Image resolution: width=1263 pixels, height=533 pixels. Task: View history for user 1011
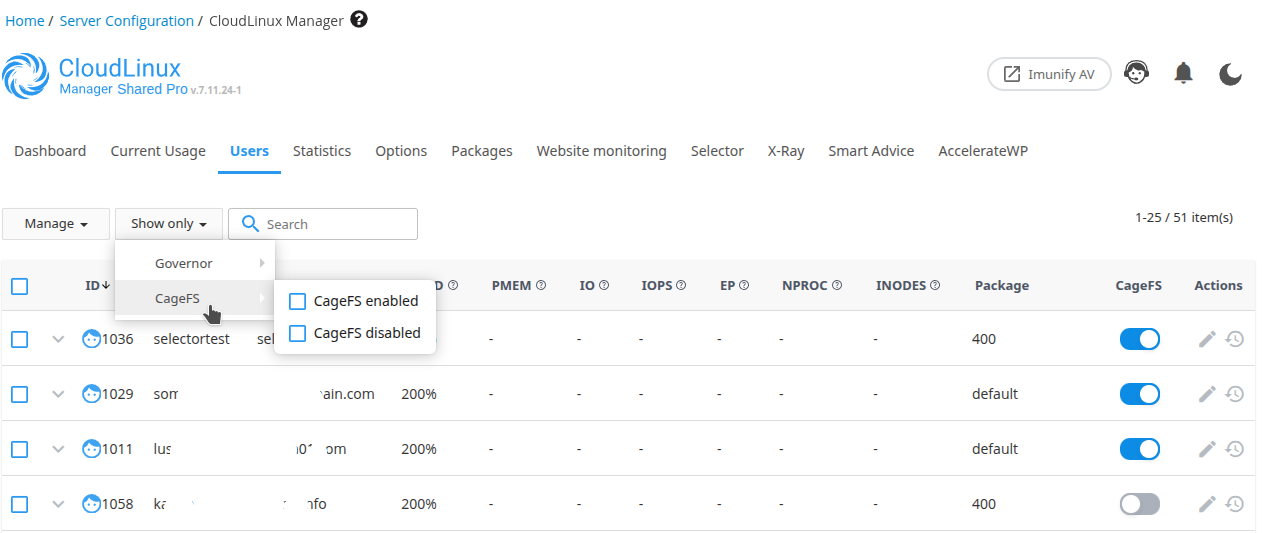point(1235,449)
